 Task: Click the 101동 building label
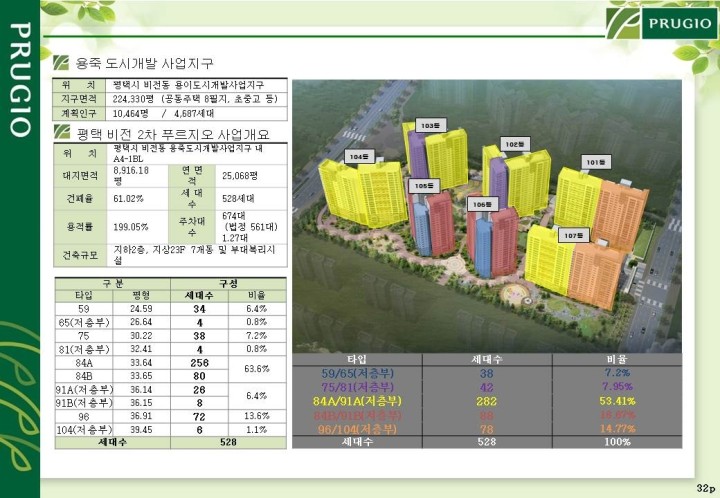[x=596, y=162]
